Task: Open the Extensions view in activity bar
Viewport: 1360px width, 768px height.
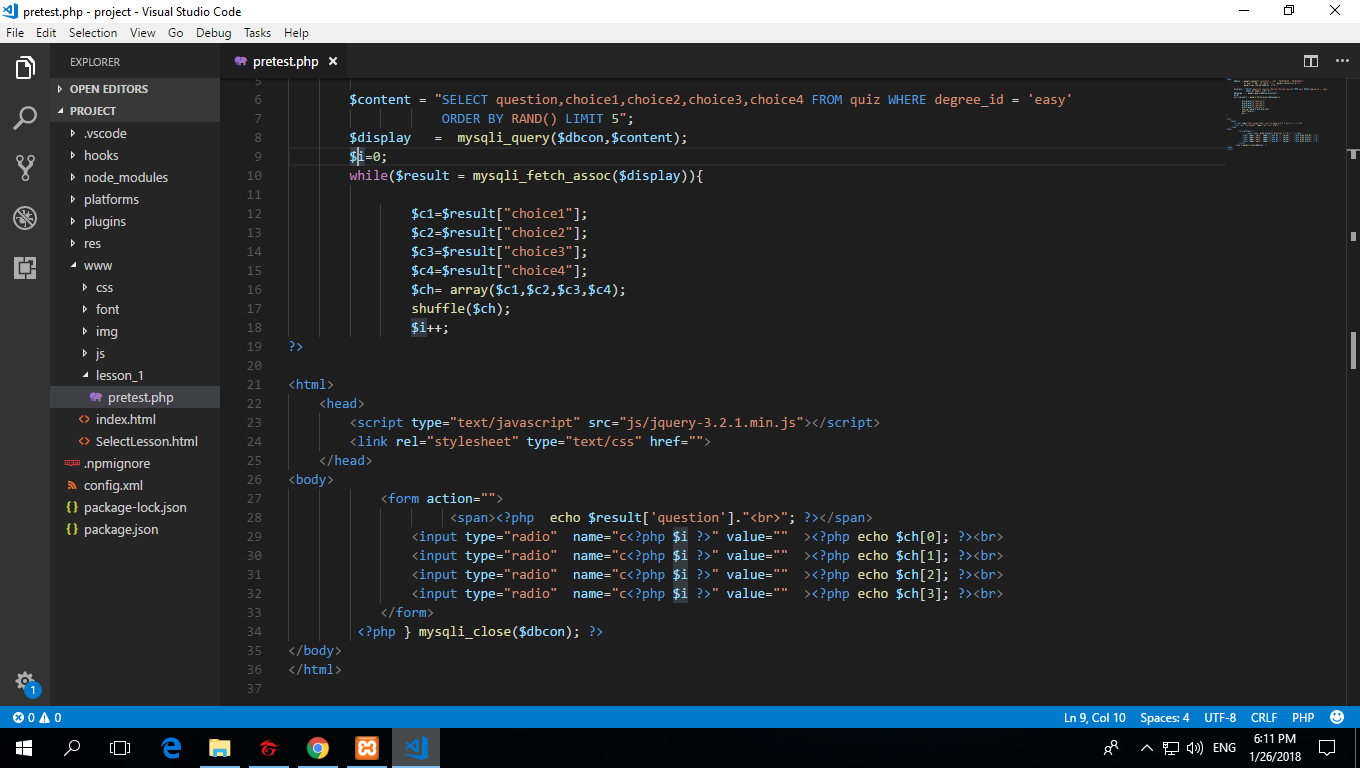Action: point(25,267)
